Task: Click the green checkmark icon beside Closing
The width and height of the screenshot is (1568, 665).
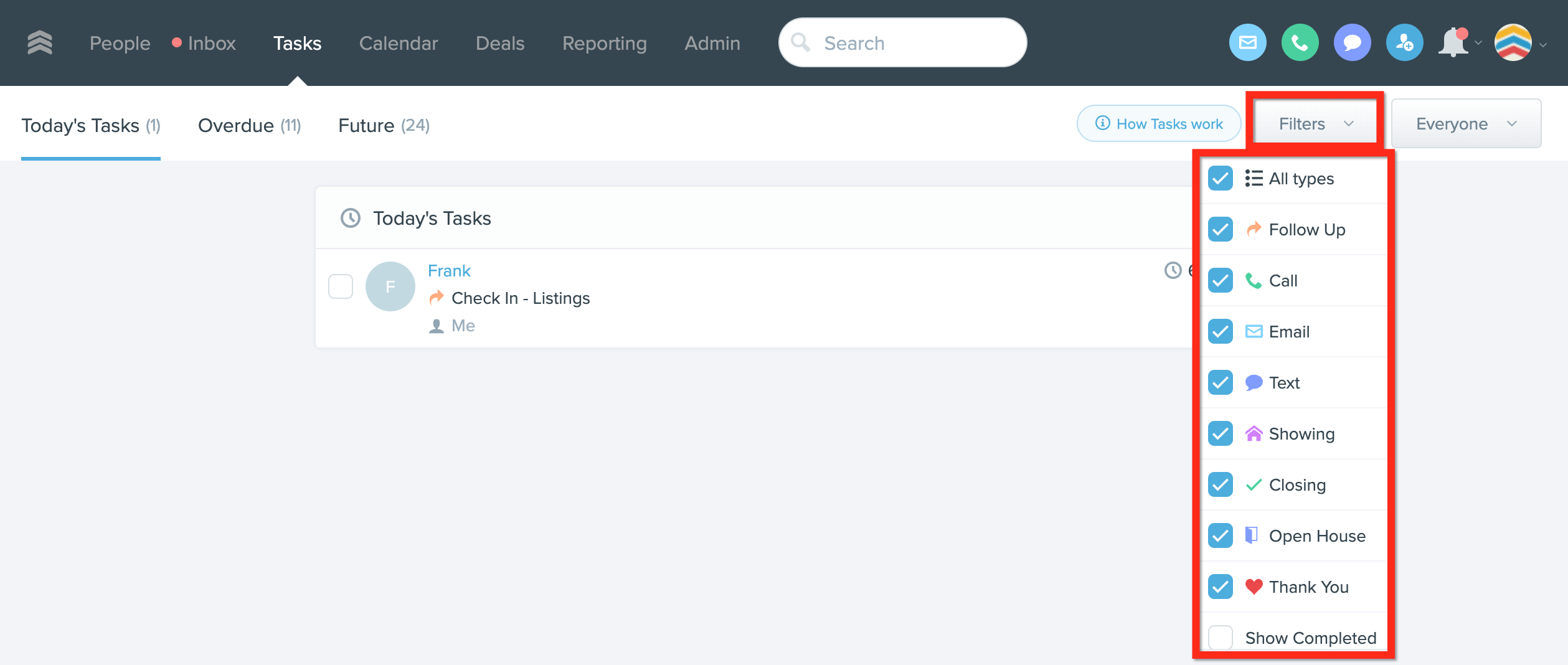Action: [1254, 485]
